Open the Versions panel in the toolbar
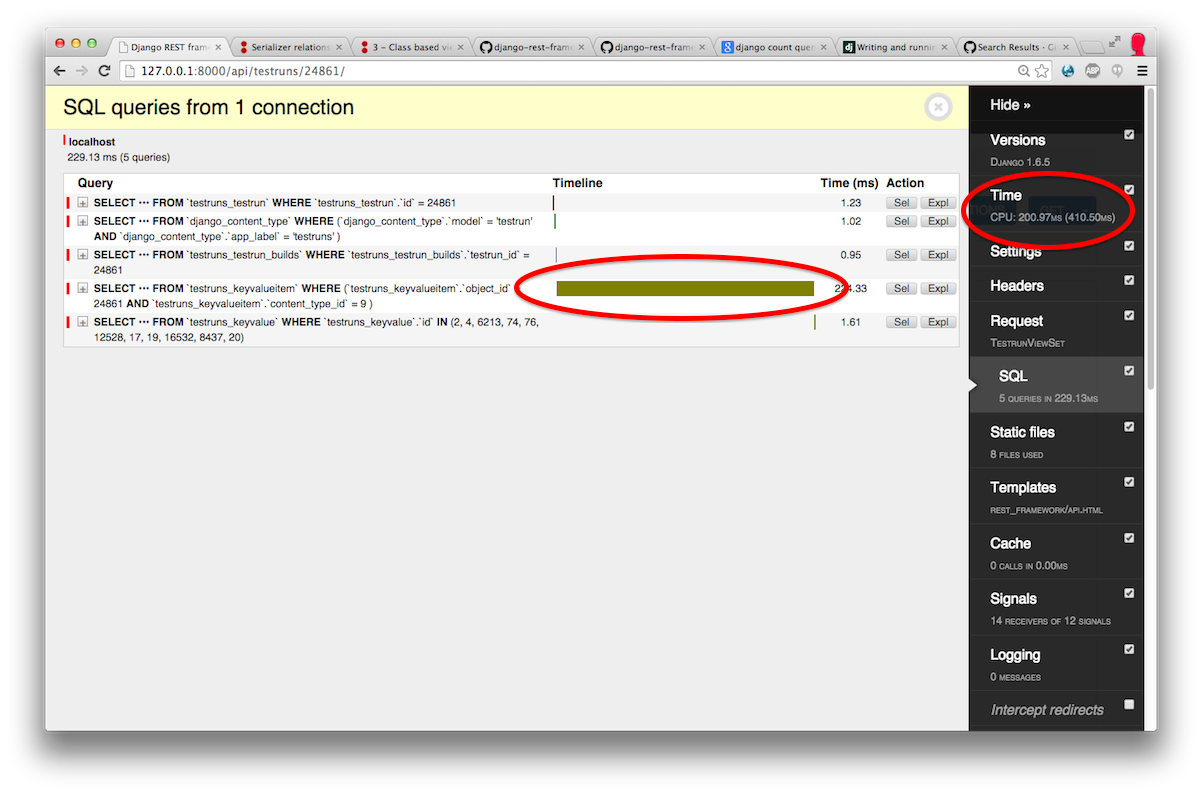Viewport: 1202px width, 794px height. coord(1055,149)
